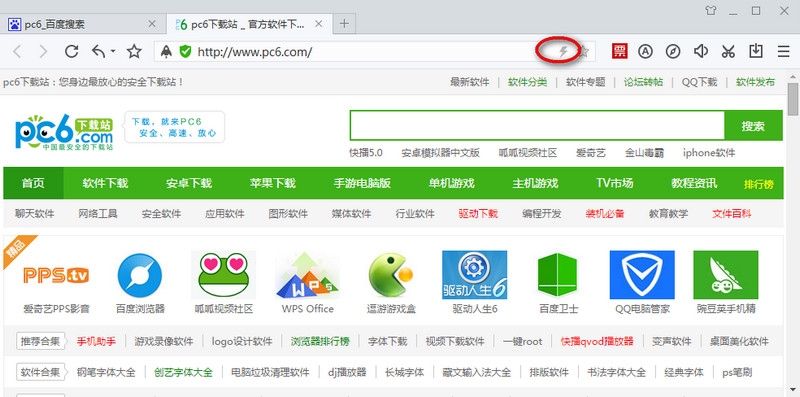Viewport: 800px width, 397px height.
Task: Open TV市场 in navigation bar
Action: [614, 183]
